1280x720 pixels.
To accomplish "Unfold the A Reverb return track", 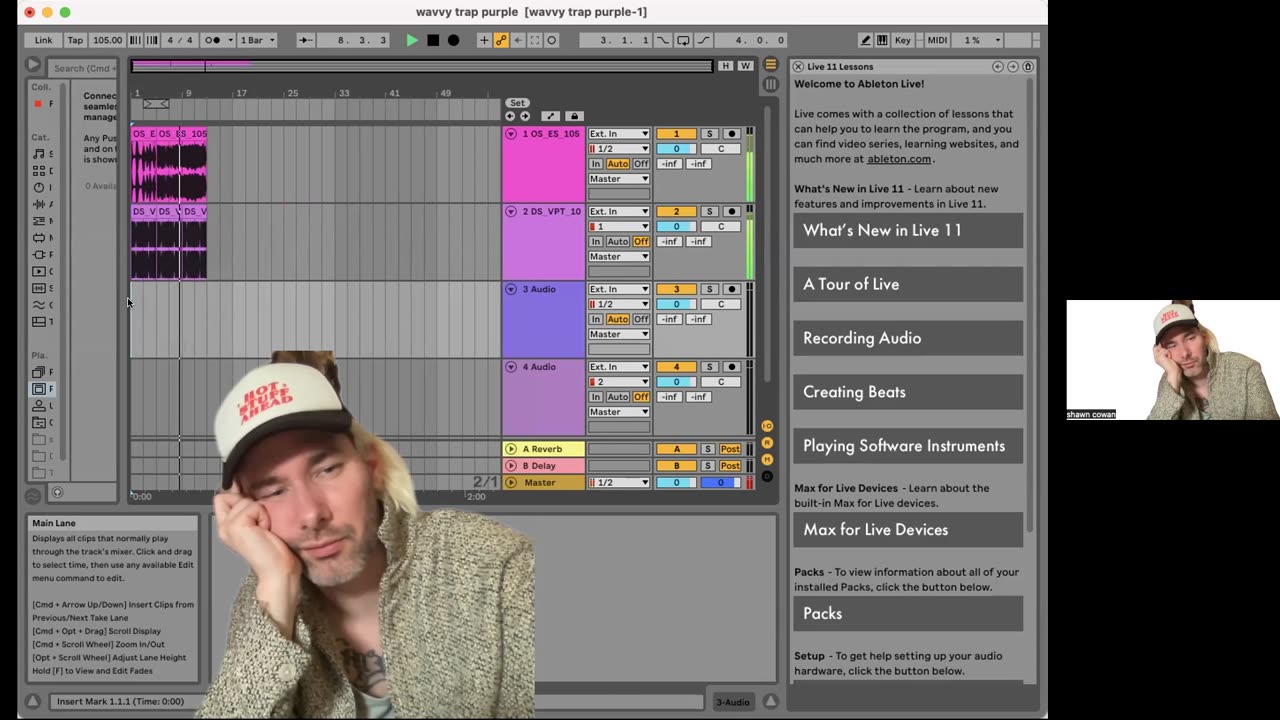I will tap(511, 449).
